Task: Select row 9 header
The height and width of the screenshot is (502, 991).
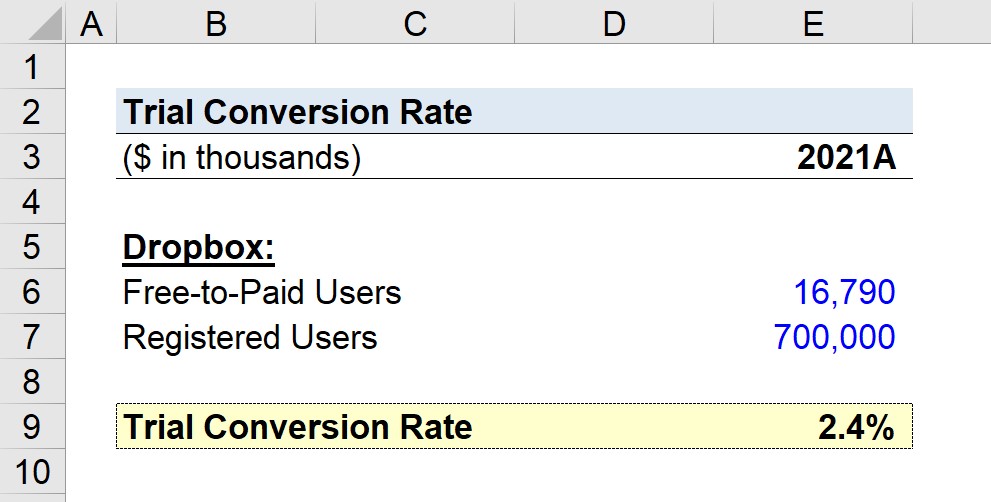Action: (x=32, y=425)
